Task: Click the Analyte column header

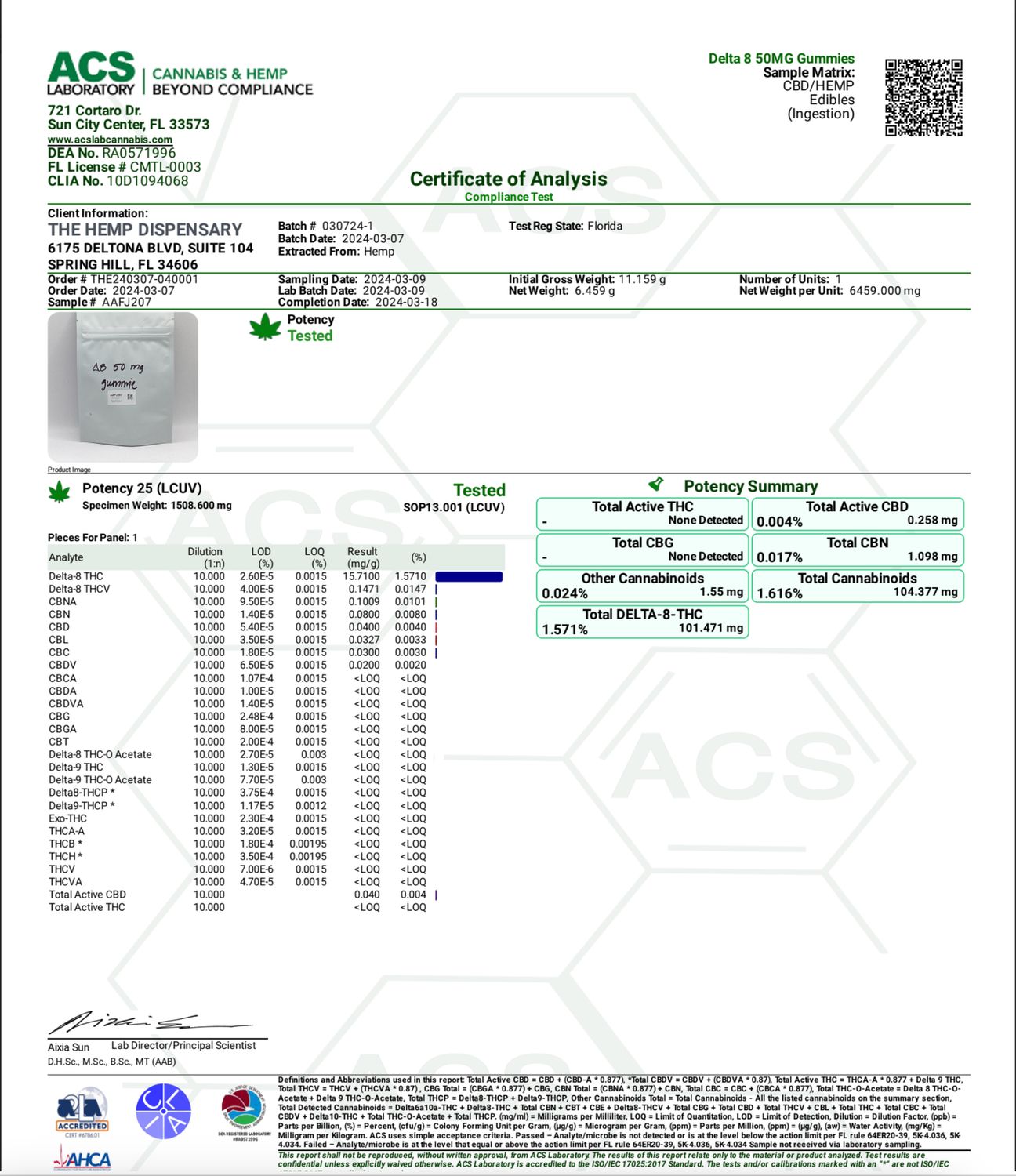Action: pyautogui.click(x=66, y=557)
